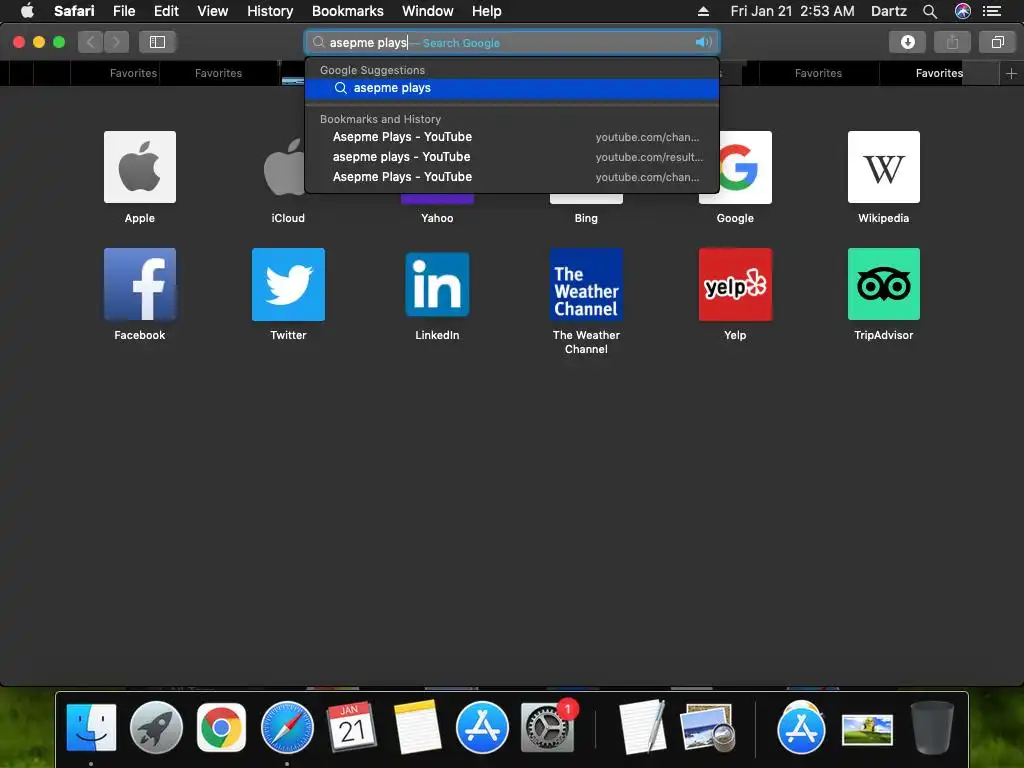Open Calendar from the Dock
The image size is (1024, 768).
pos(351,728)
